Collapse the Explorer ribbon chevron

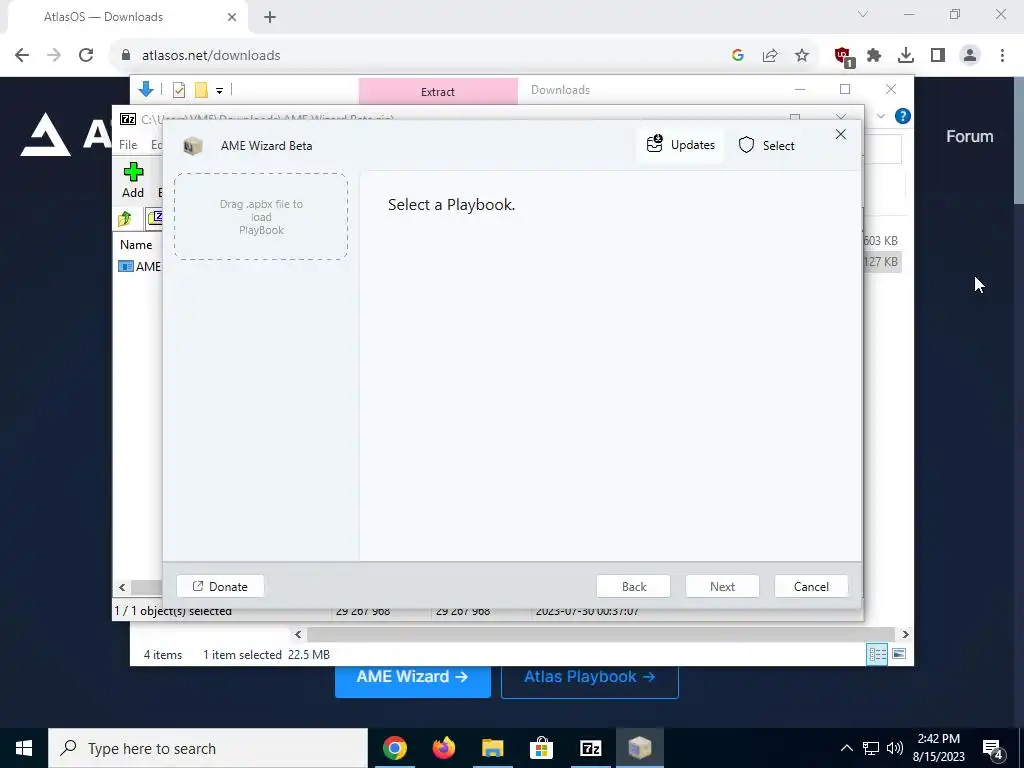tap(880, 116)
